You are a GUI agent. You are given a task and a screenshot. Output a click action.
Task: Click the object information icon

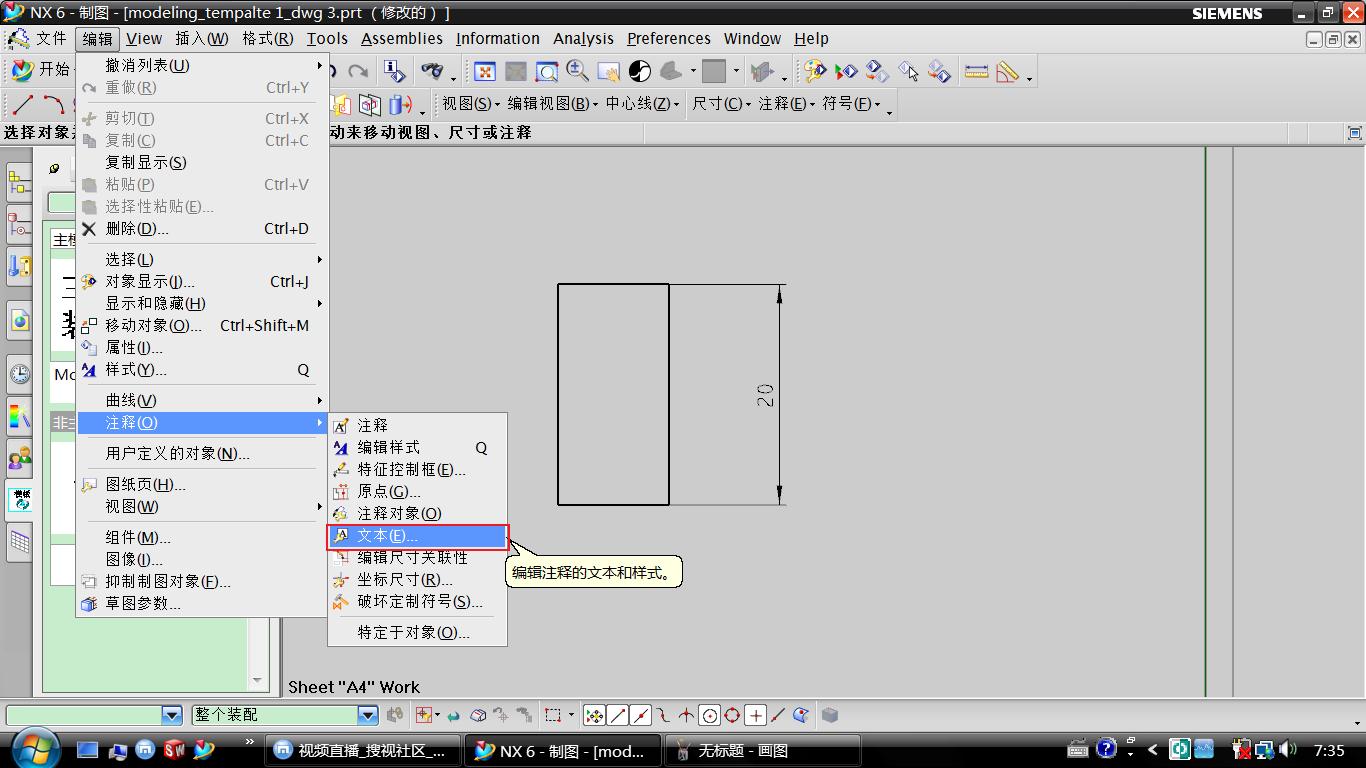[395, 71]
